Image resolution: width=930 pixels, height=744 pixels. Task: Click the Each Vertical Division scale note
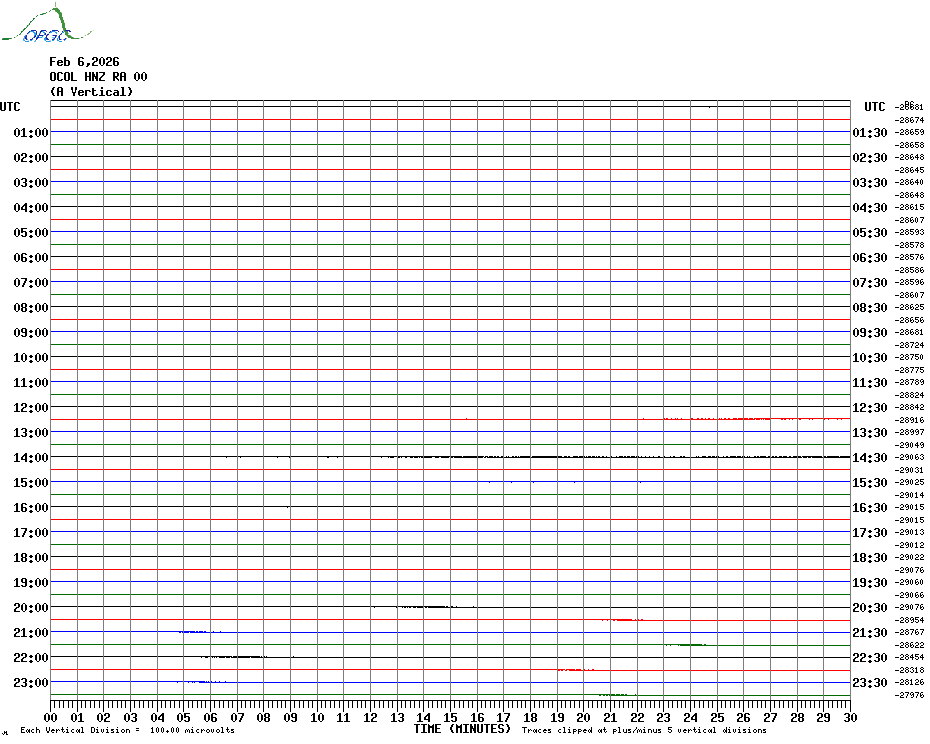coord(127,730)
